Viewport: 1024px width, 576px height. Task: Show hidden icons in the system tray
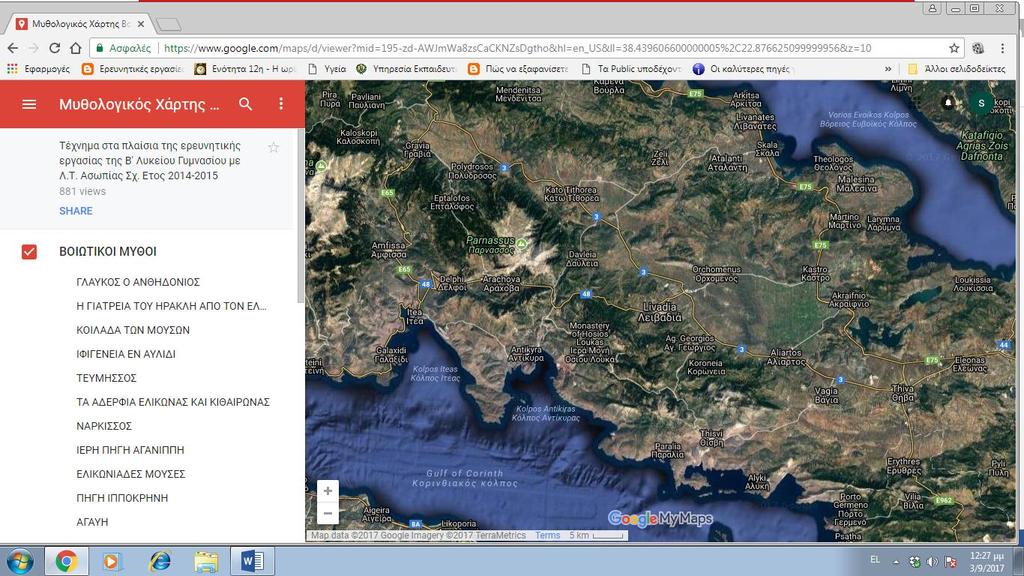click(895, 562)
